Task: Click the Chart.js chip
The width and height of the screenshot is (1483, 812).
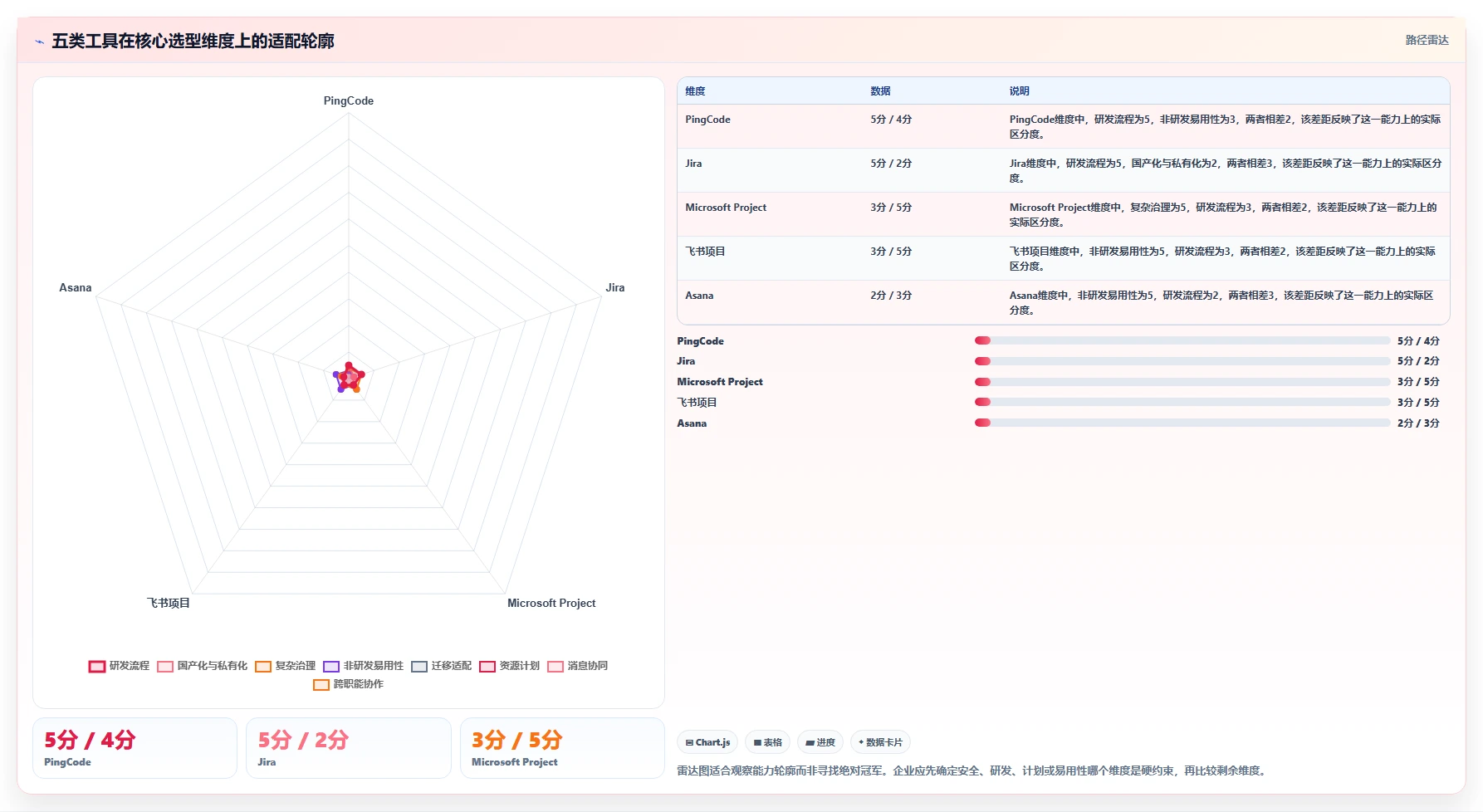Action: click(x=707, y=742)
